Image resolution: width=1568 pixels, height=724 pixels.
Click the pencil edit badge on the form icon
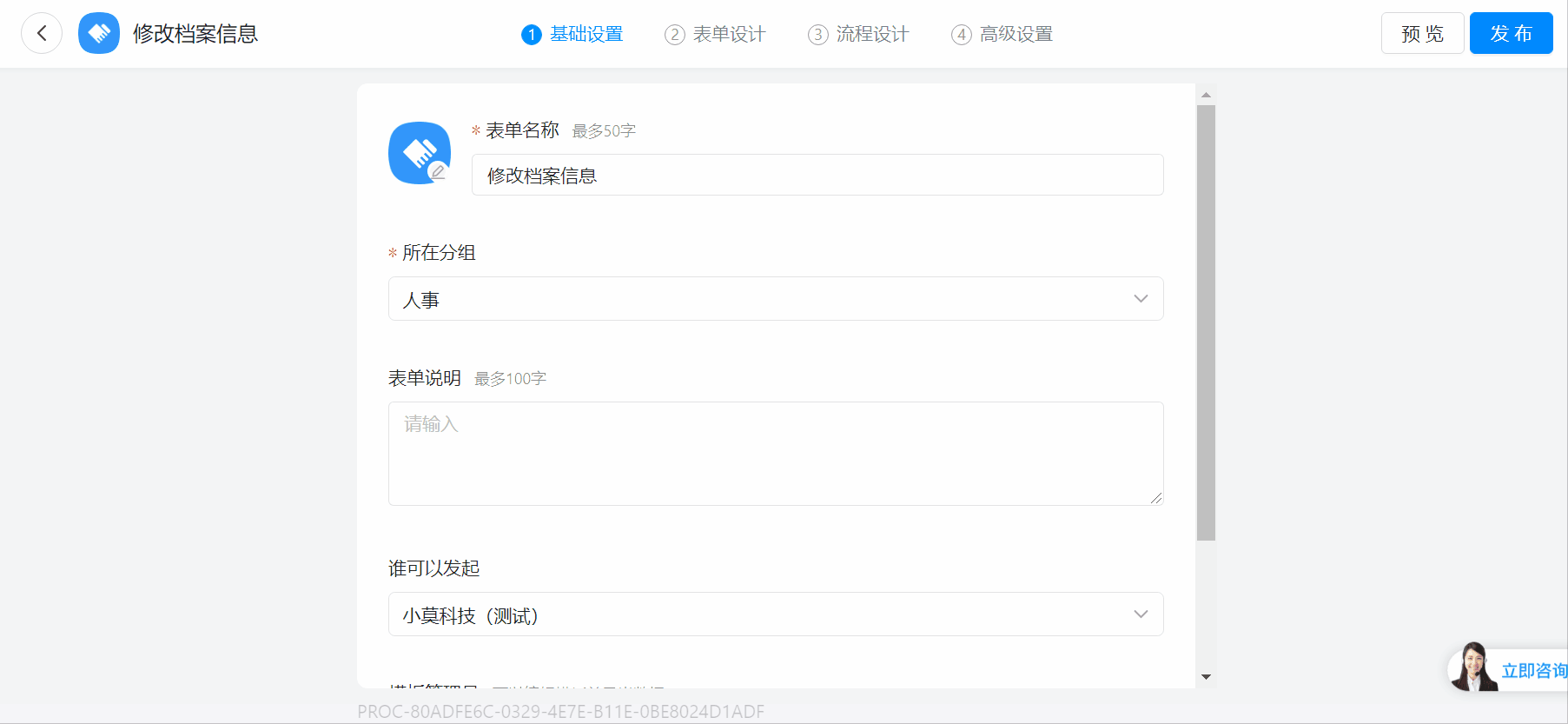coord(439,172)
